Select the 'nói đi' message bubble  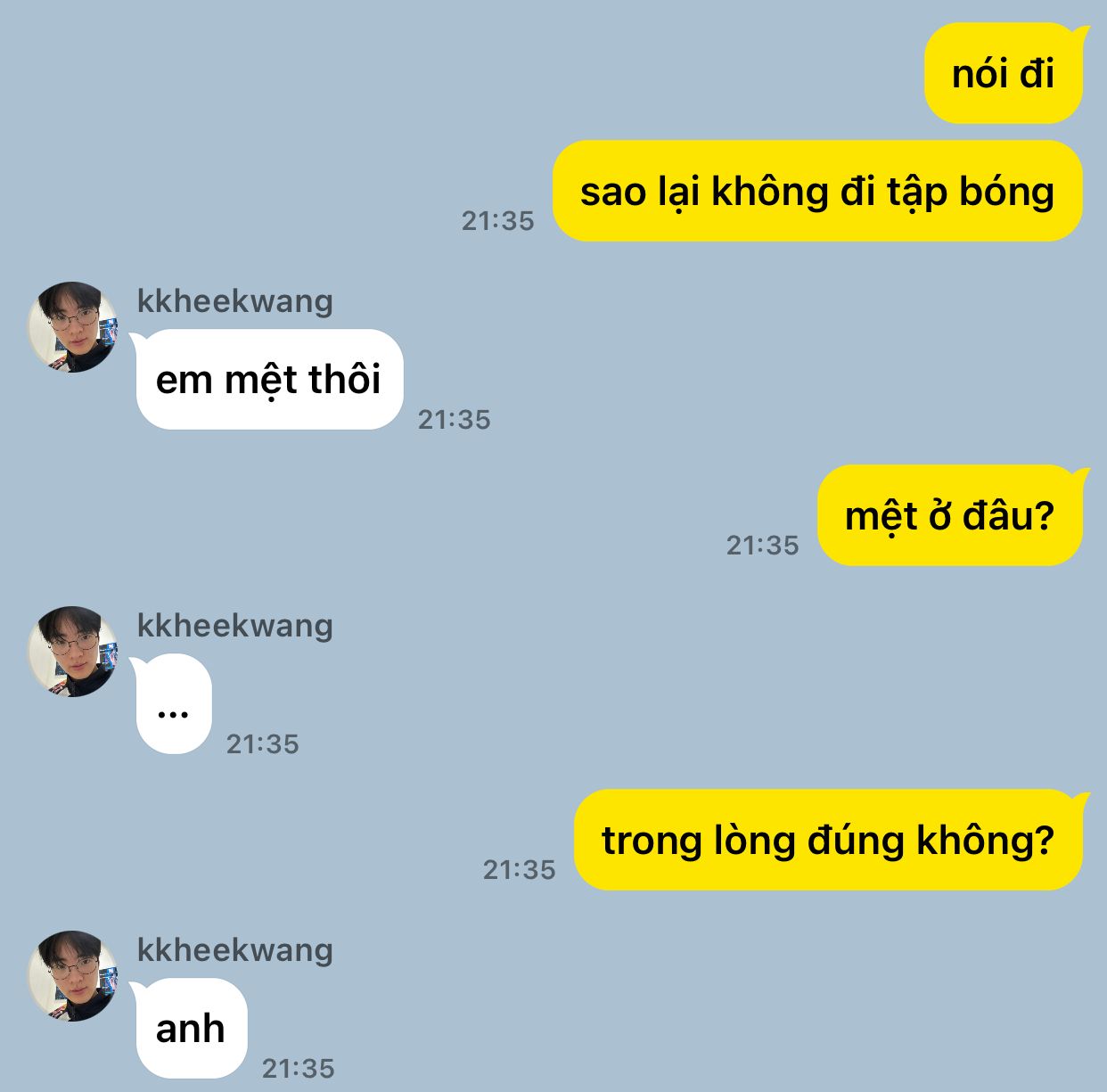tap(1004, 73)
